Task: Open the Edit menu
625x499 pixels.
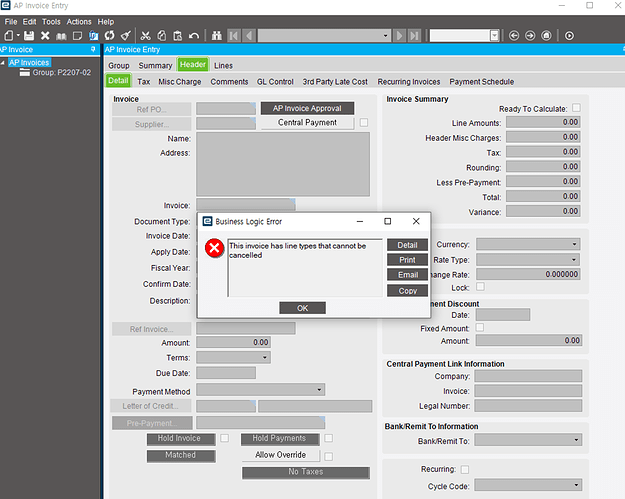Action: tap(29, 22)
